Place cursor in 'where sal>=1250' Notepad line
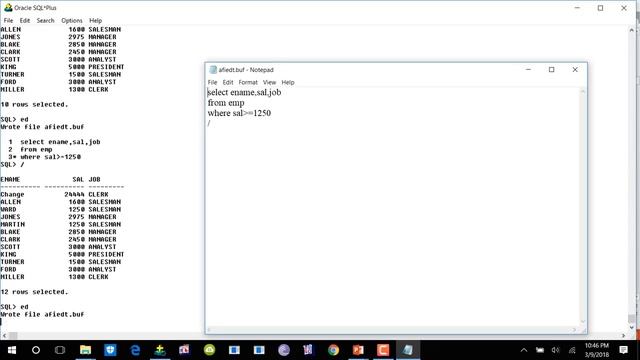The width and height of the screenshot is (640, 360). tap(239, 113)
